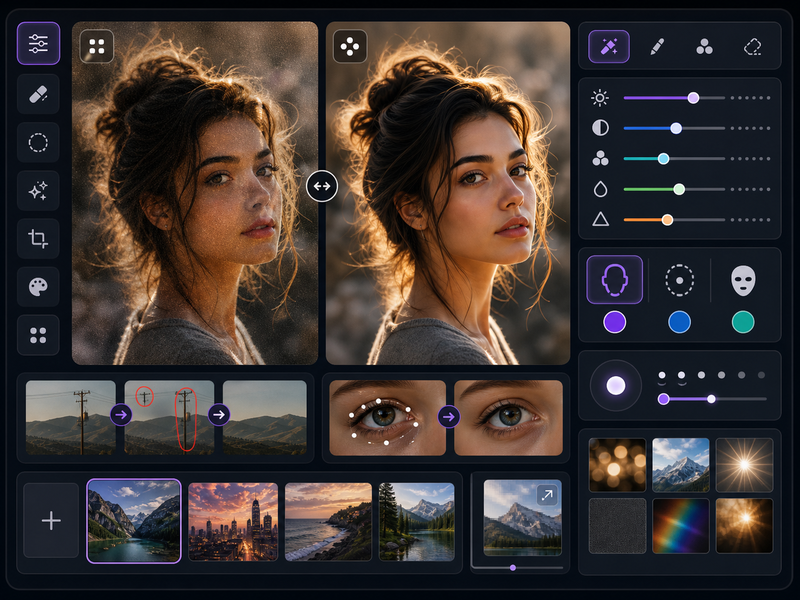Select the coastal sunset thumbnail
800x600 pixels.
[328, 521]
